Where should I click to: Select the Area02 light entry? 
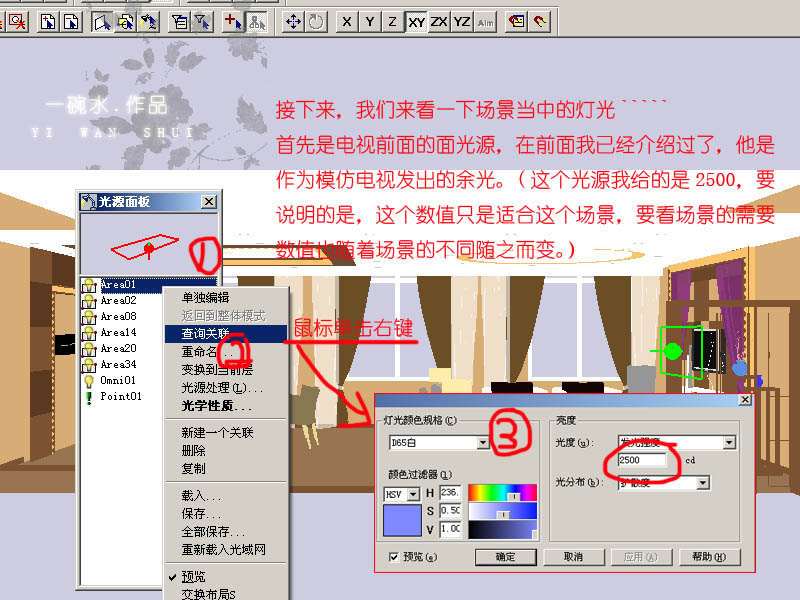(118, 301)
